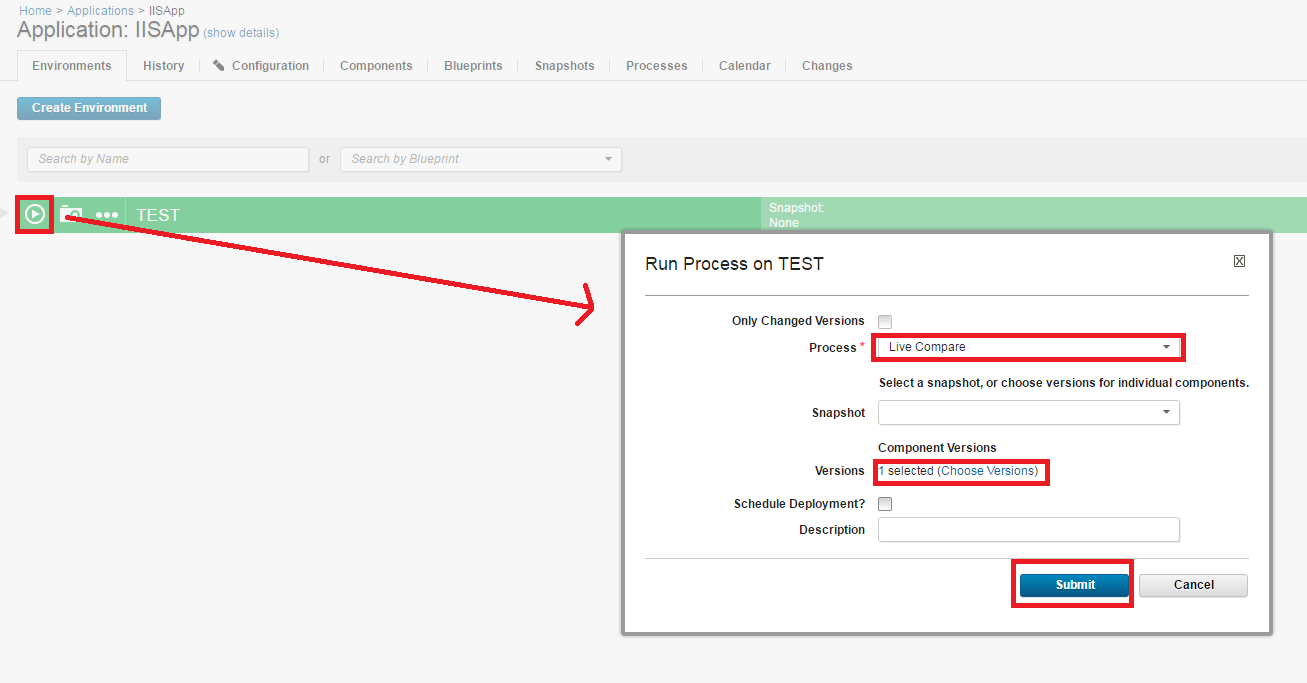
Task: Switch to the History tab
Action: coord(163,66)
